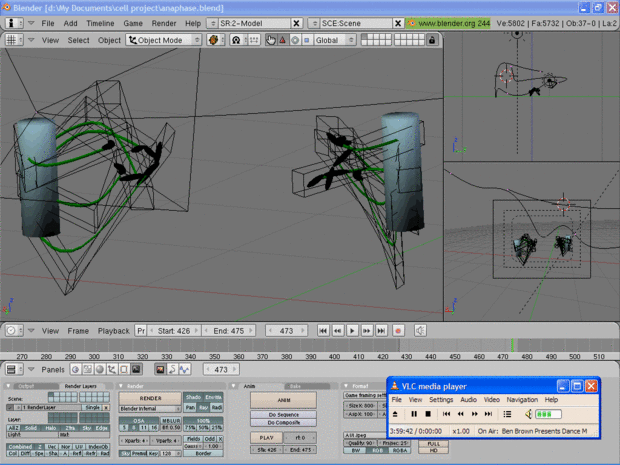This screenshot has height=465, width=620.
Task: Toggle the Ray render option
Action: click(204, 408)
